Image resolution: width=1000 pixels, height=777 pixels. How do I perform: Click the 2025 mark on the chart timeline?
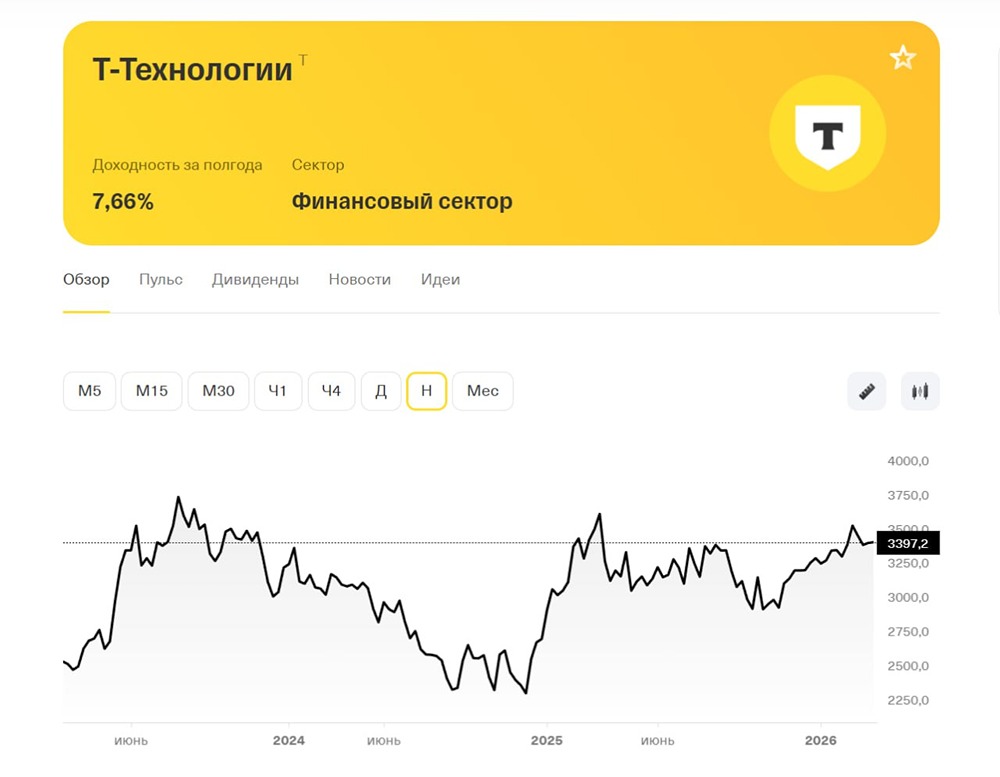547,741
